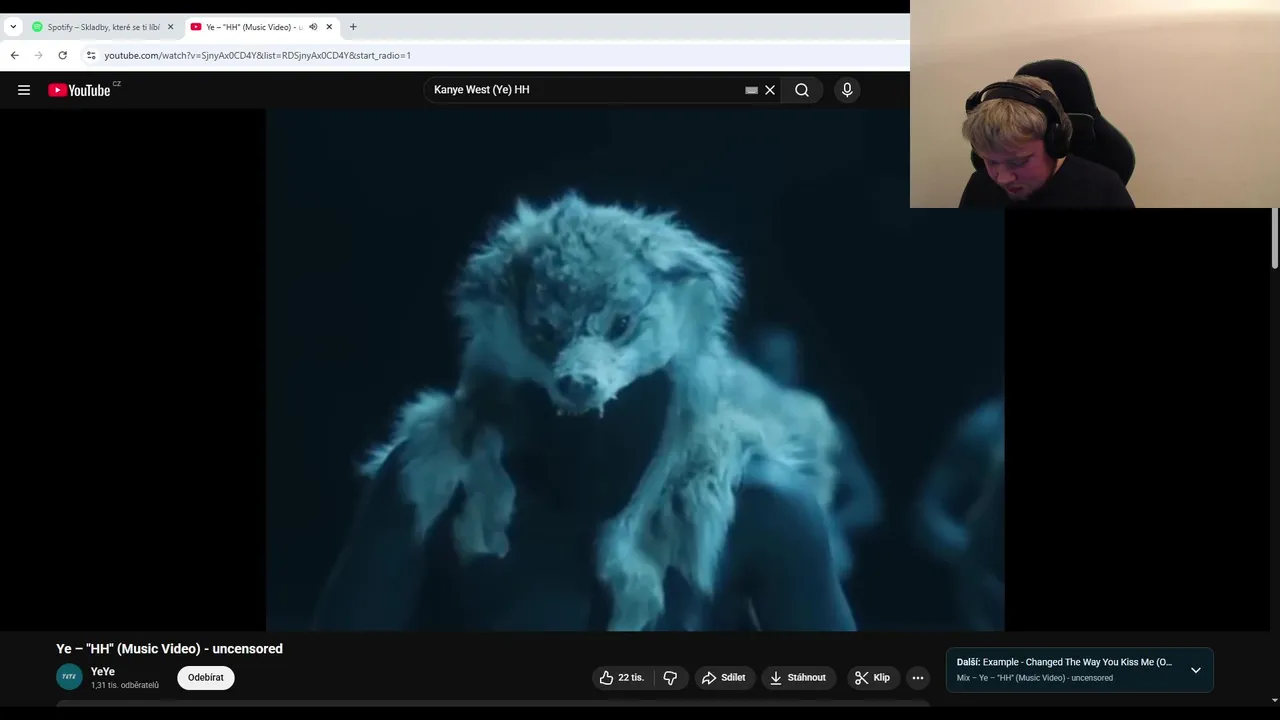This screenshot has width=1280, height=720.
Task: Go to YouTube home via the logo
Action: click(79, 90)
